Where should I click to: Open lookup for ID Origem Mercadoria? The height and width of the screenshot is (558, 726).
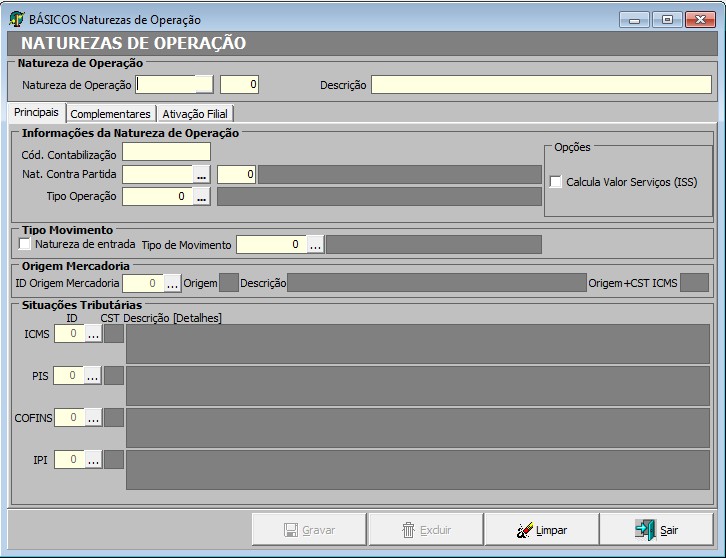pos(172,284)
